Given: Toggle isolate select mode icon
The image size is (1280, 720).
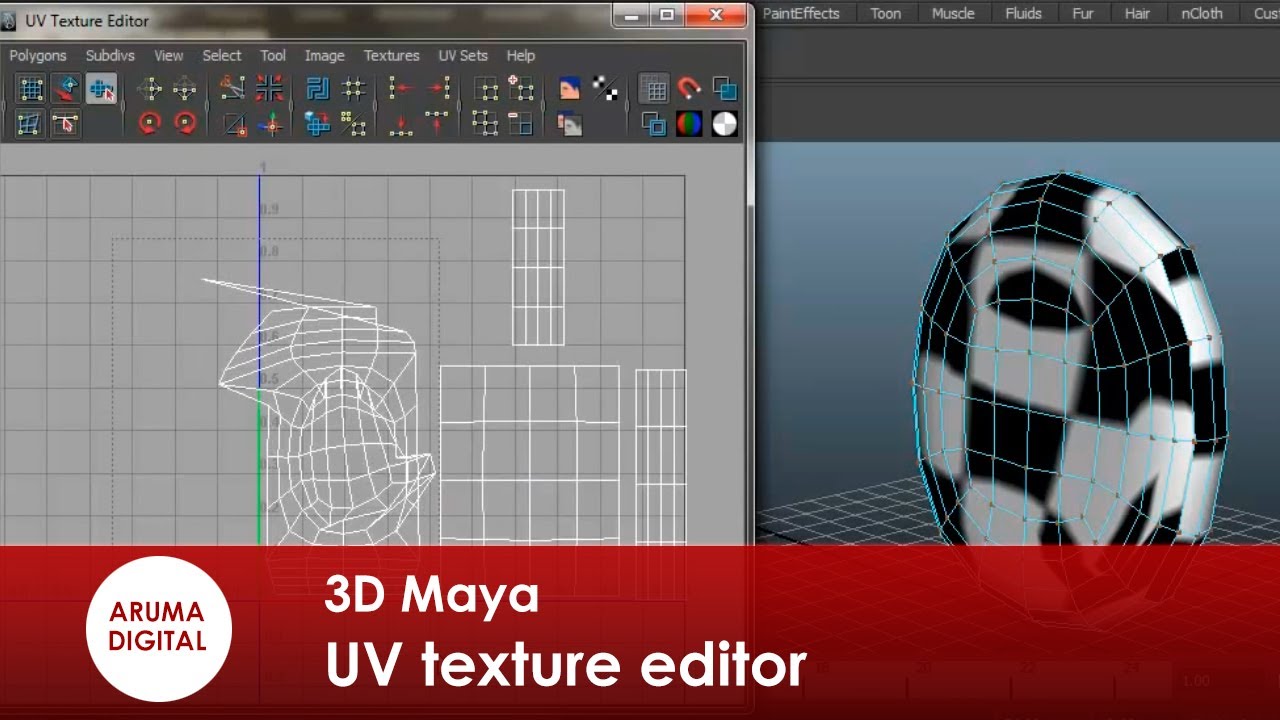Looking at the screenshot, I should pos(486,89).
